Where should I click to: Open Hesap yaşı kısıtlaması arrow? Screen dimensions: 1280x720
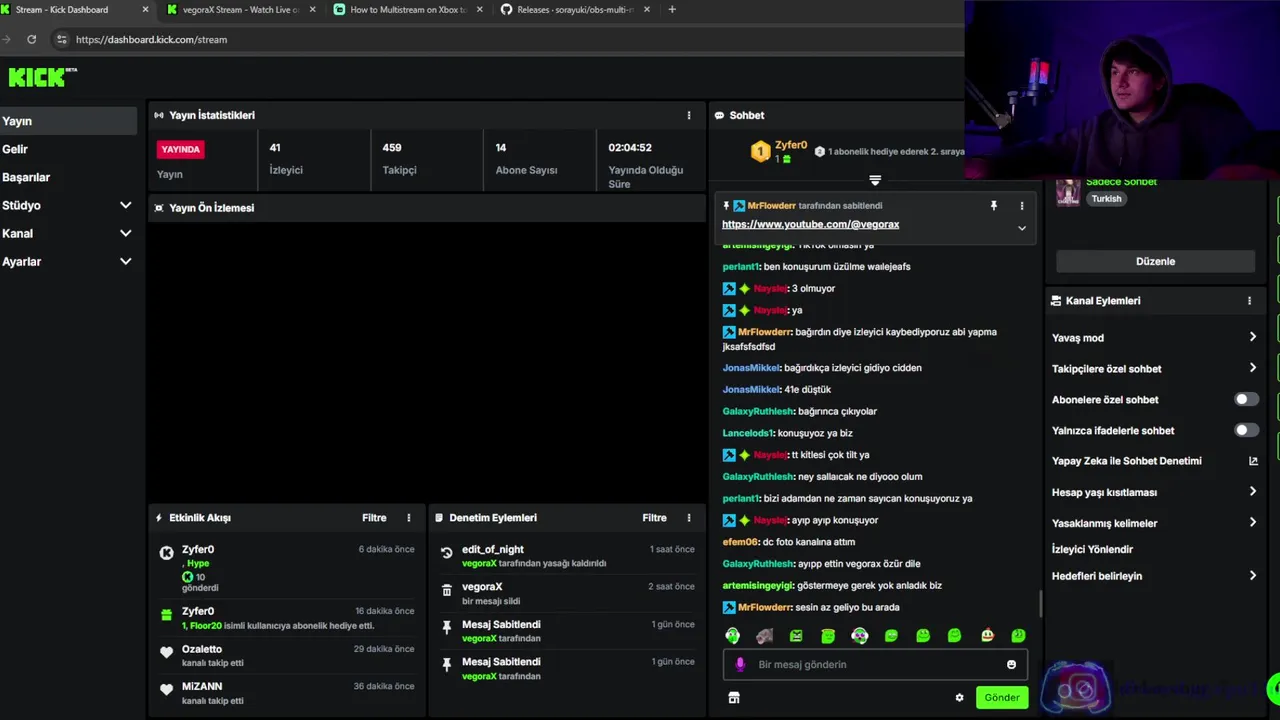pos(1252,492)
